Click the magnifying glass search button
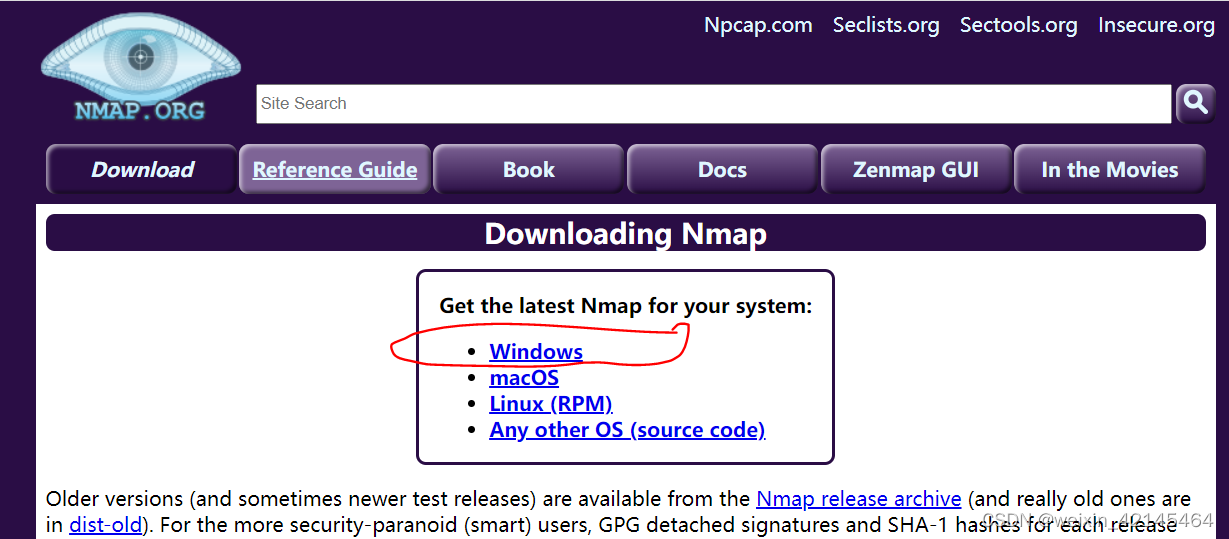Viewport: 1229px width, 539px height. [x=1195, y=103]
